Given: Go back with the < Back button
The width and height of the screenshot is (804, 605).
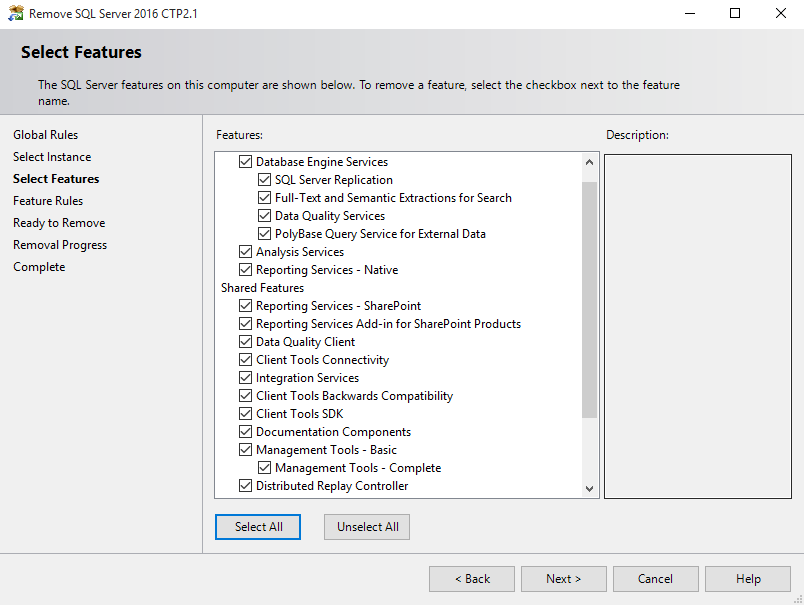Looking at the screenshot, I should click(472, 579).
